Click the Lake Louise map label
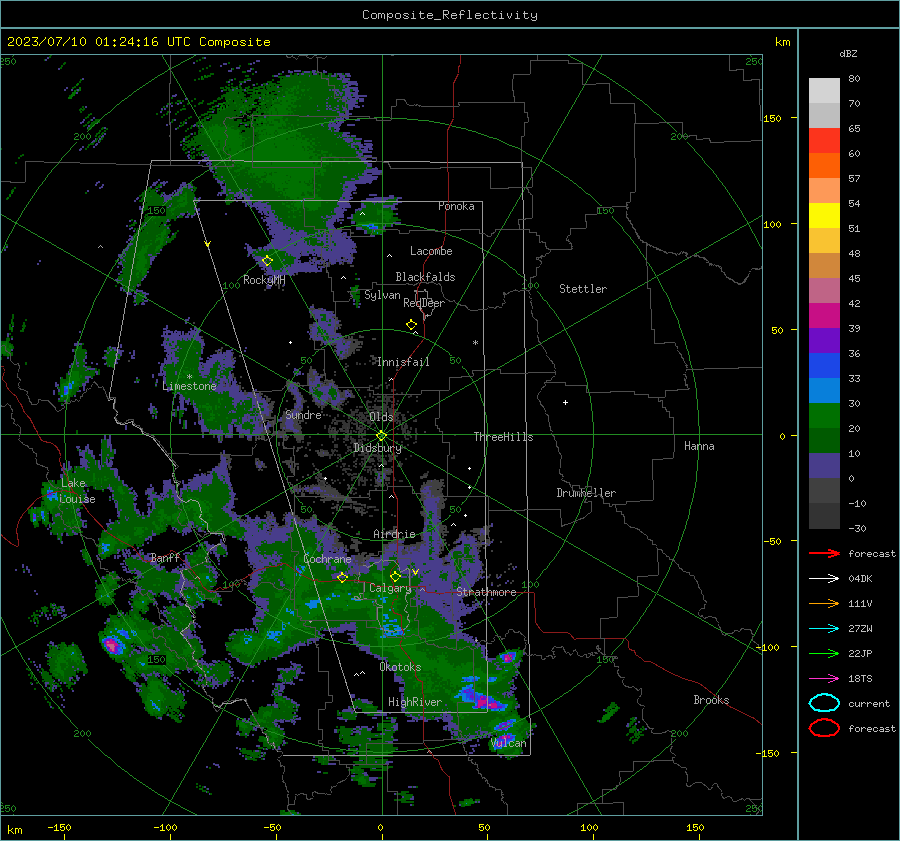 point(77,491)
